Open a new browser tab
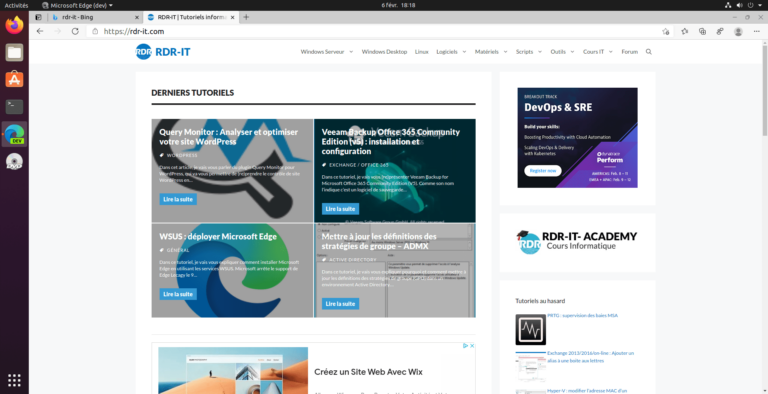Viewport: 768px width, 394px height. (x=246, y=17)
